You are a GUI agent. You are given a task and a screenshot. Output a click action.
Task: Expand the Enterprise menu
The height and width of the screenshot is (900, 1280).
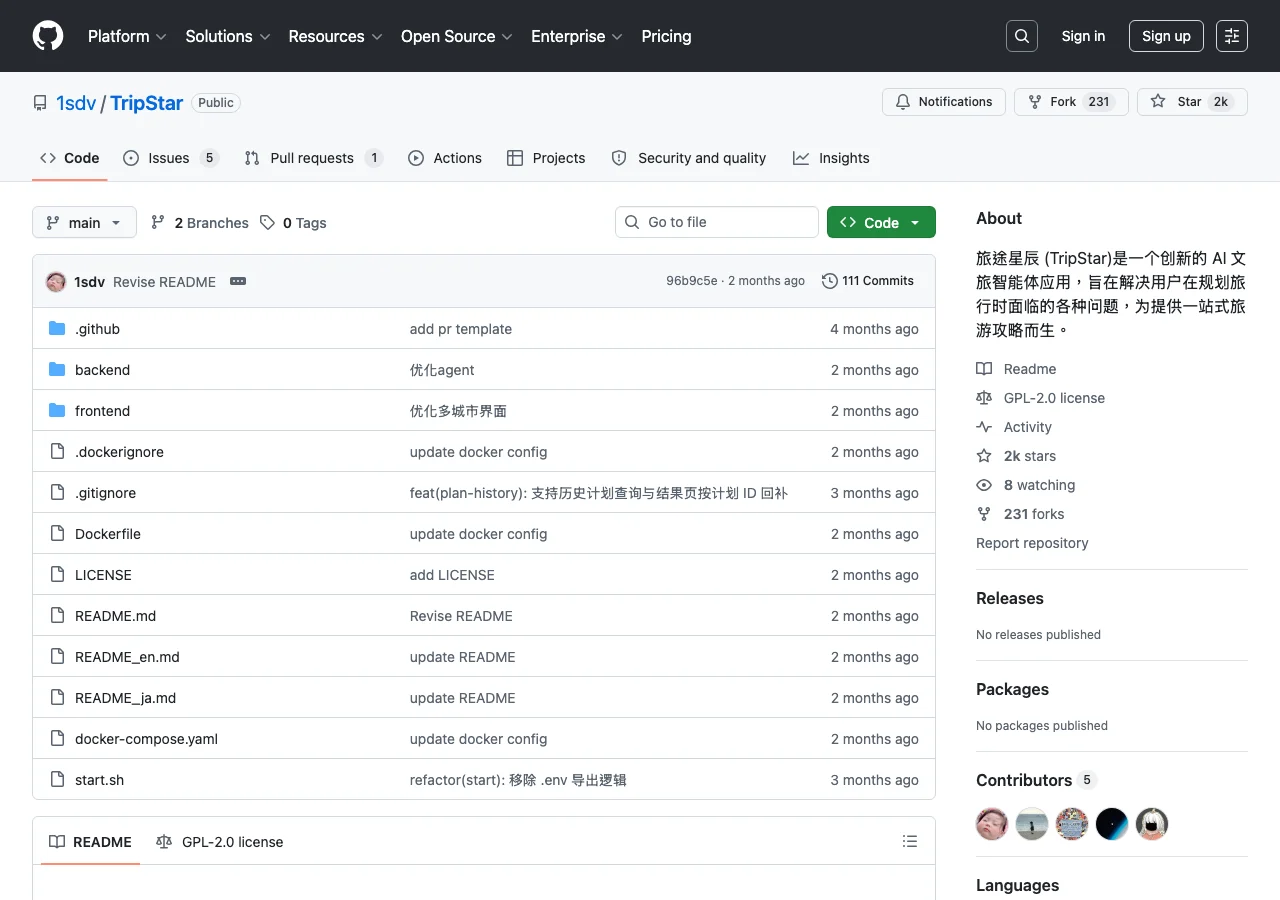tap(577, 36)
